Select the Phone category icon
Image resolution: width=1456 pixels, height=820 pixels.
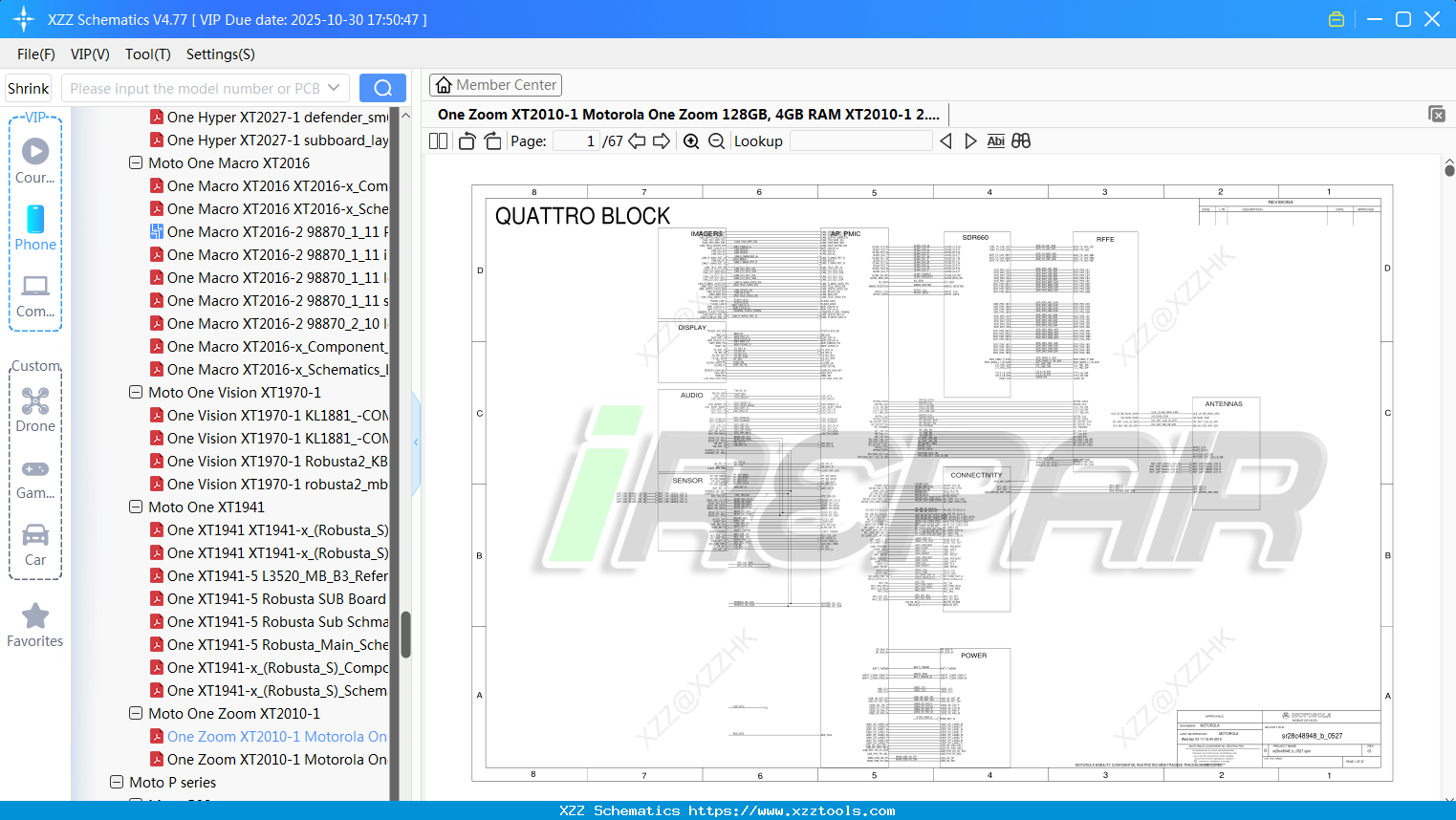coord(35,227)
